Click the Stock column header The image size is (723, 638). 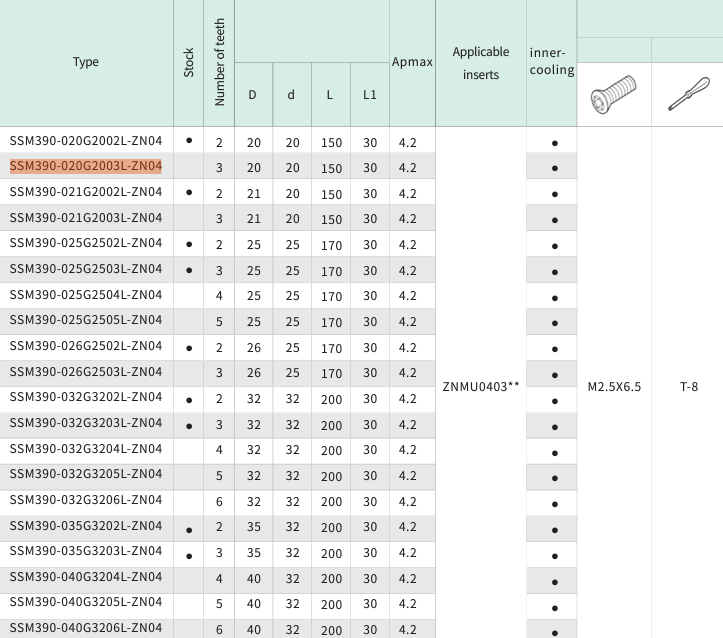(189, 62)
